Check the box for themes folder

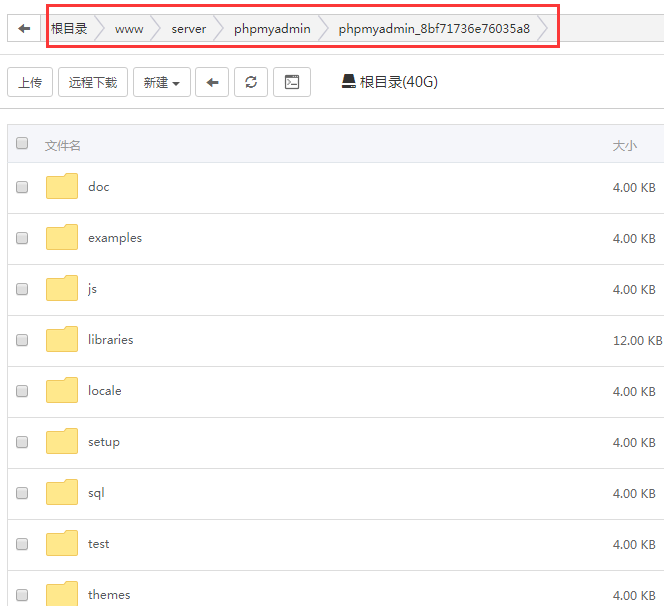(x=22, y=595)
